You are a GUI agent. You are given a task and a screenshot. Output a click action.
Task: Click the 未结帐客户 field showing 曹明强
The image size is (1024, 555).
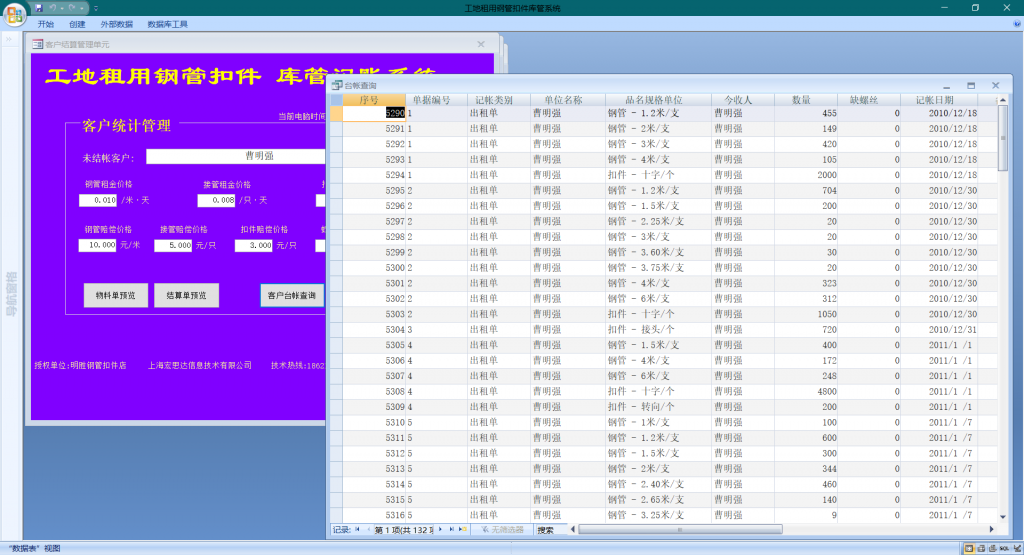[236, 156]
